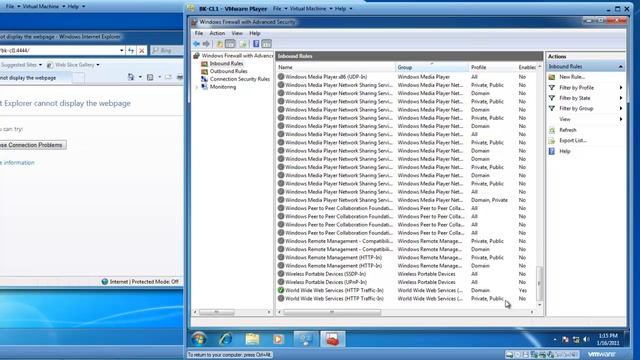The width and height of the screenshot is (640, 360).
Task: Open the Web Slice Gallery dropdown
Action: tap(98, 65)
